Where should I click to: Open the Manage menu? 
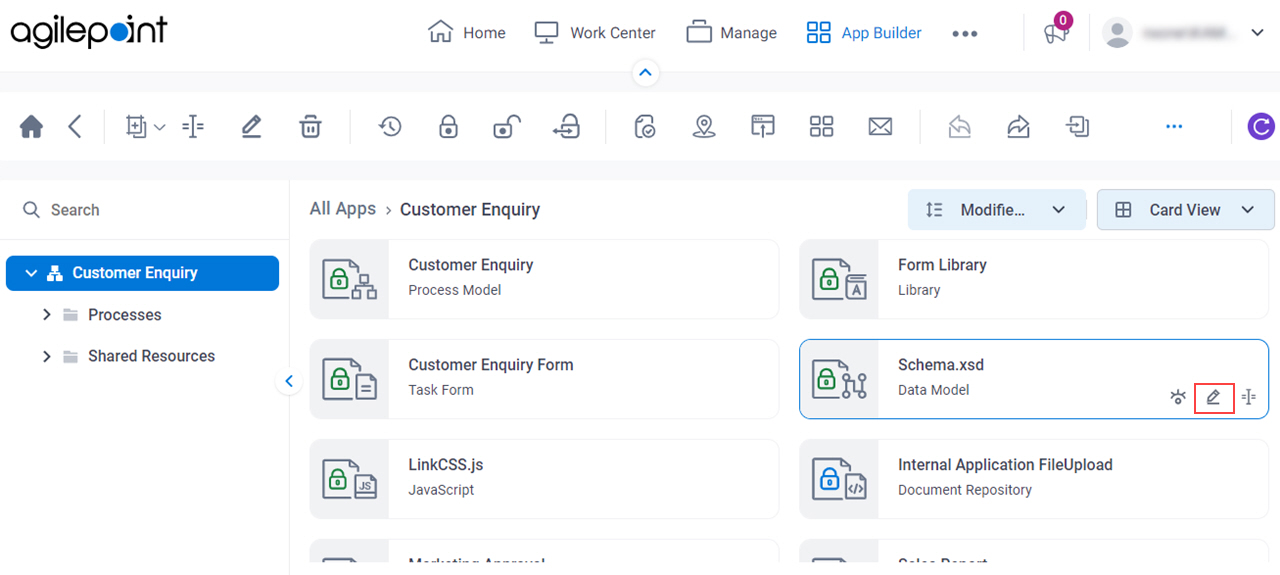[x=732, y=33]
